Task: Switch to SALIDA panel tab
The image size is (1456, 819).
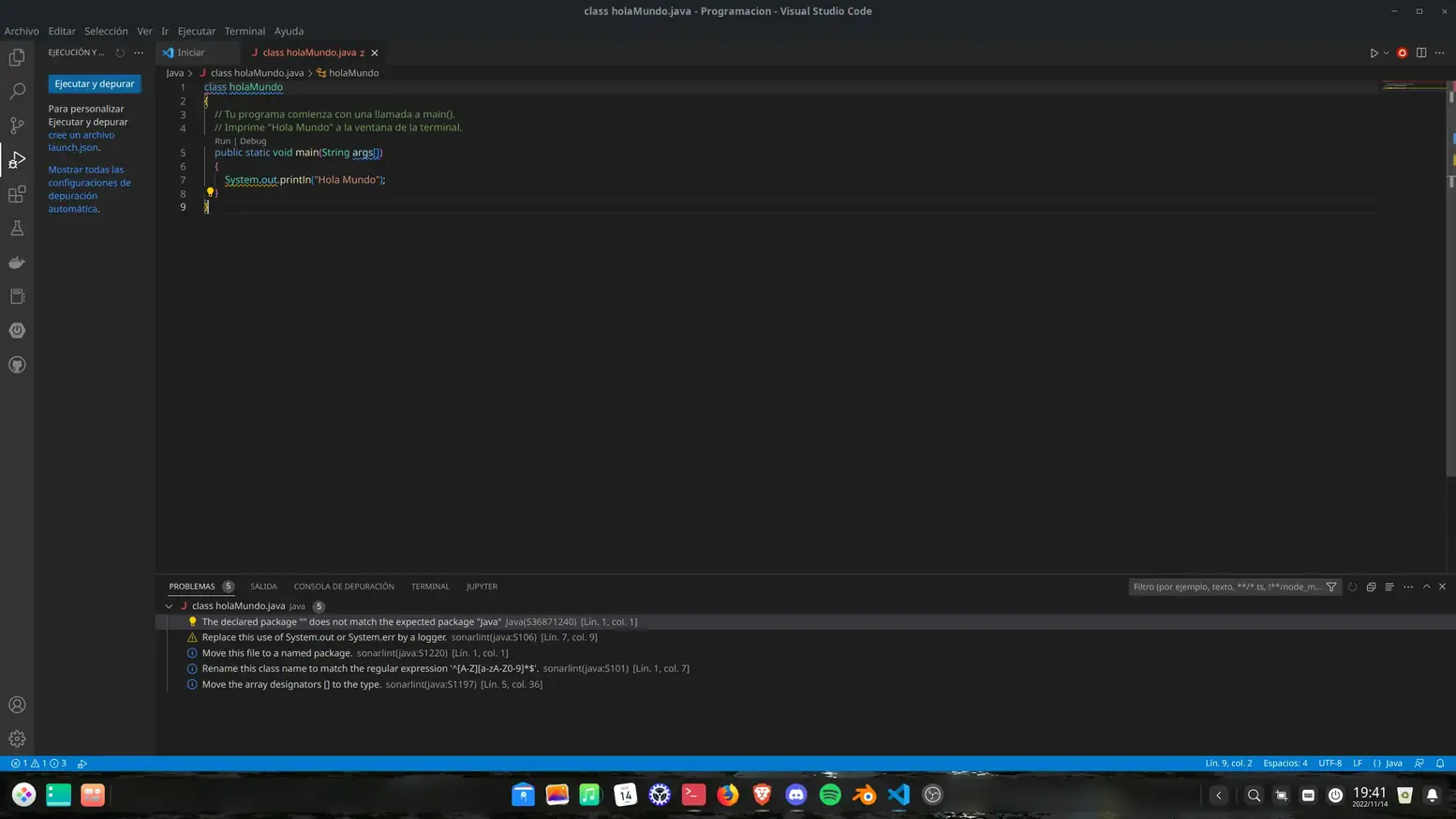Action: (263, 587)
